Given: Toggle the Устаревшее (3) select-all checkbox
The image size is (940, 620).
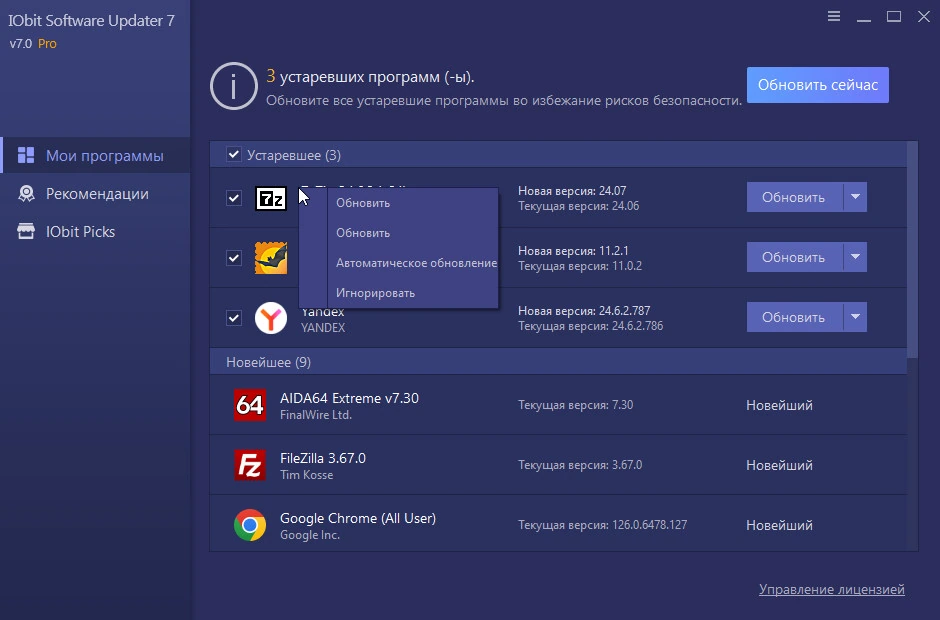Looking at the screenshot, I should click(x=233, y=155).
